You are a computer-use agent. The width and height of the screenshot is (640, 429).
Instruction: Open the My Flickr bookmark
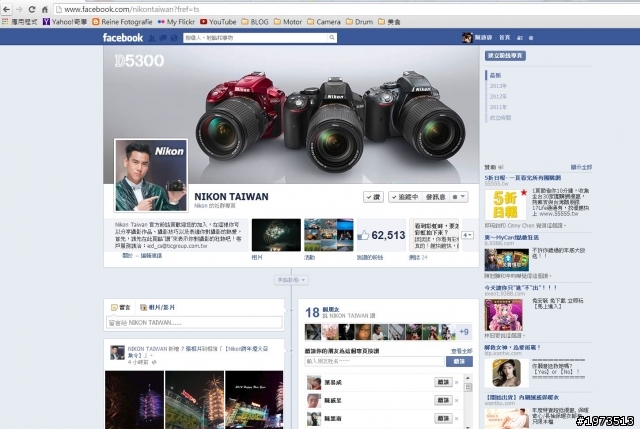[176, 22]
